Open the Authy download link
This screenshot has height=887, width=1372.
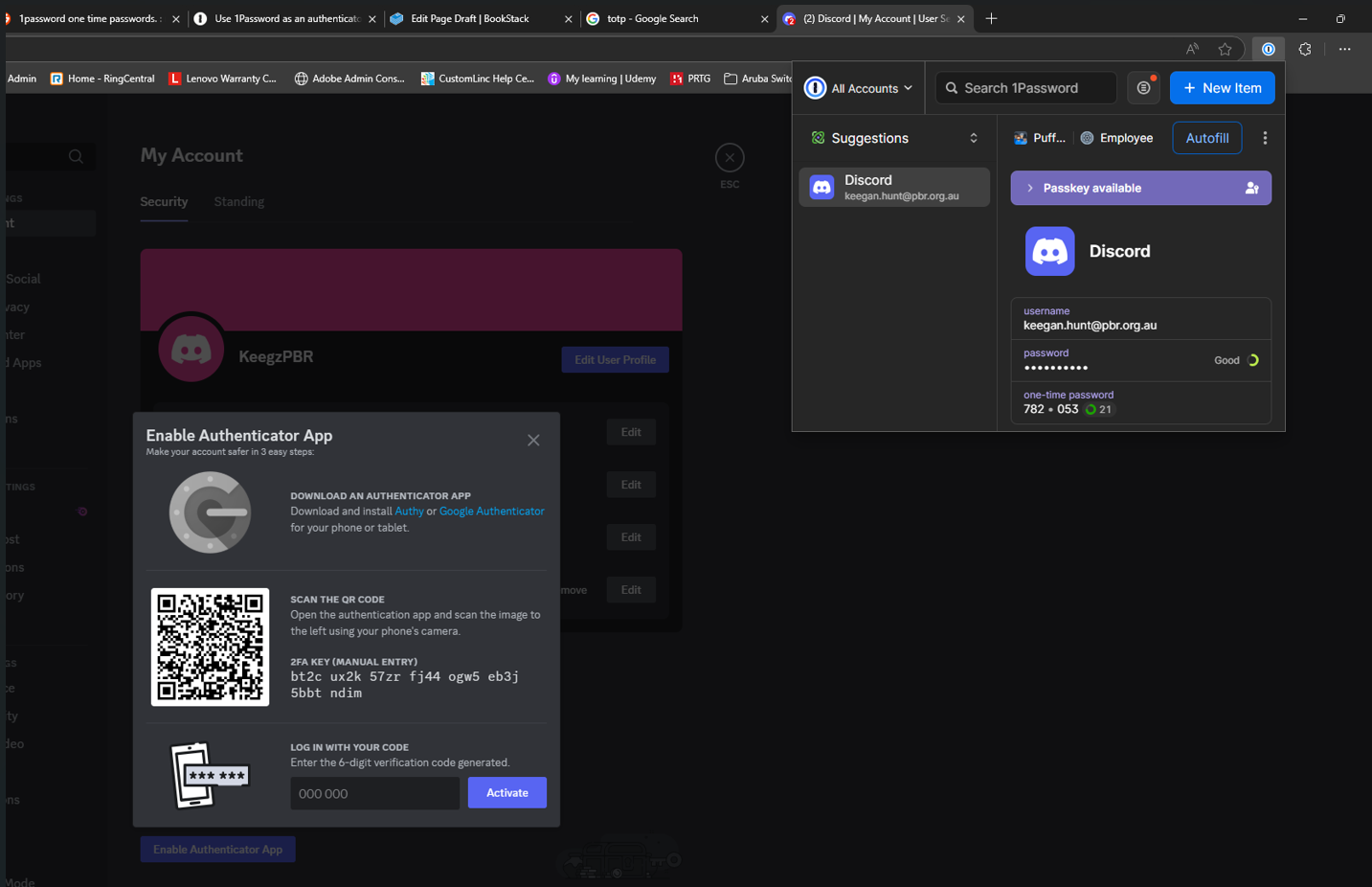pos(409,512)
